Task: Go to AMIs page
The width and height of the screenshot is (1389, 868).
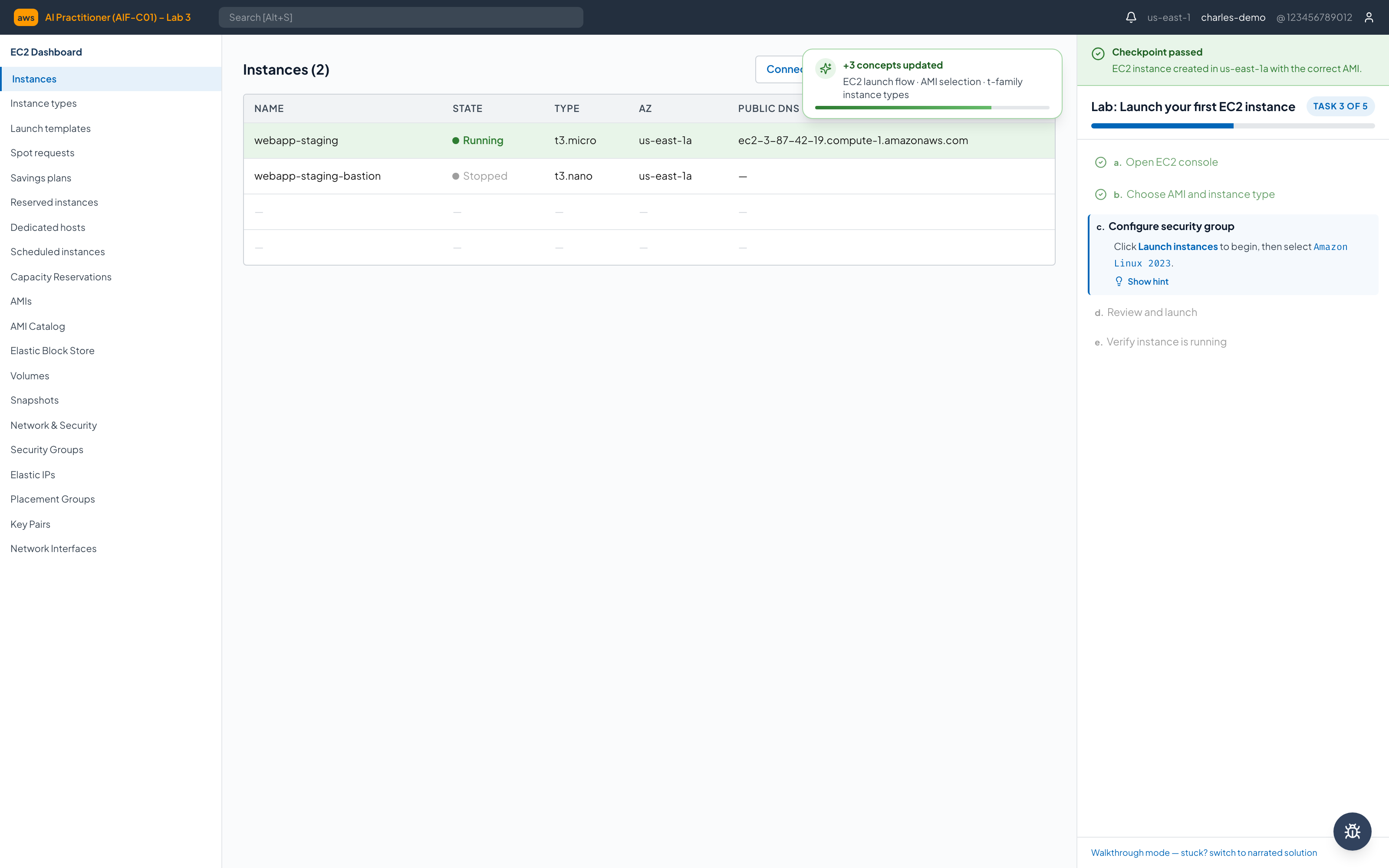Action: [21, 301]
